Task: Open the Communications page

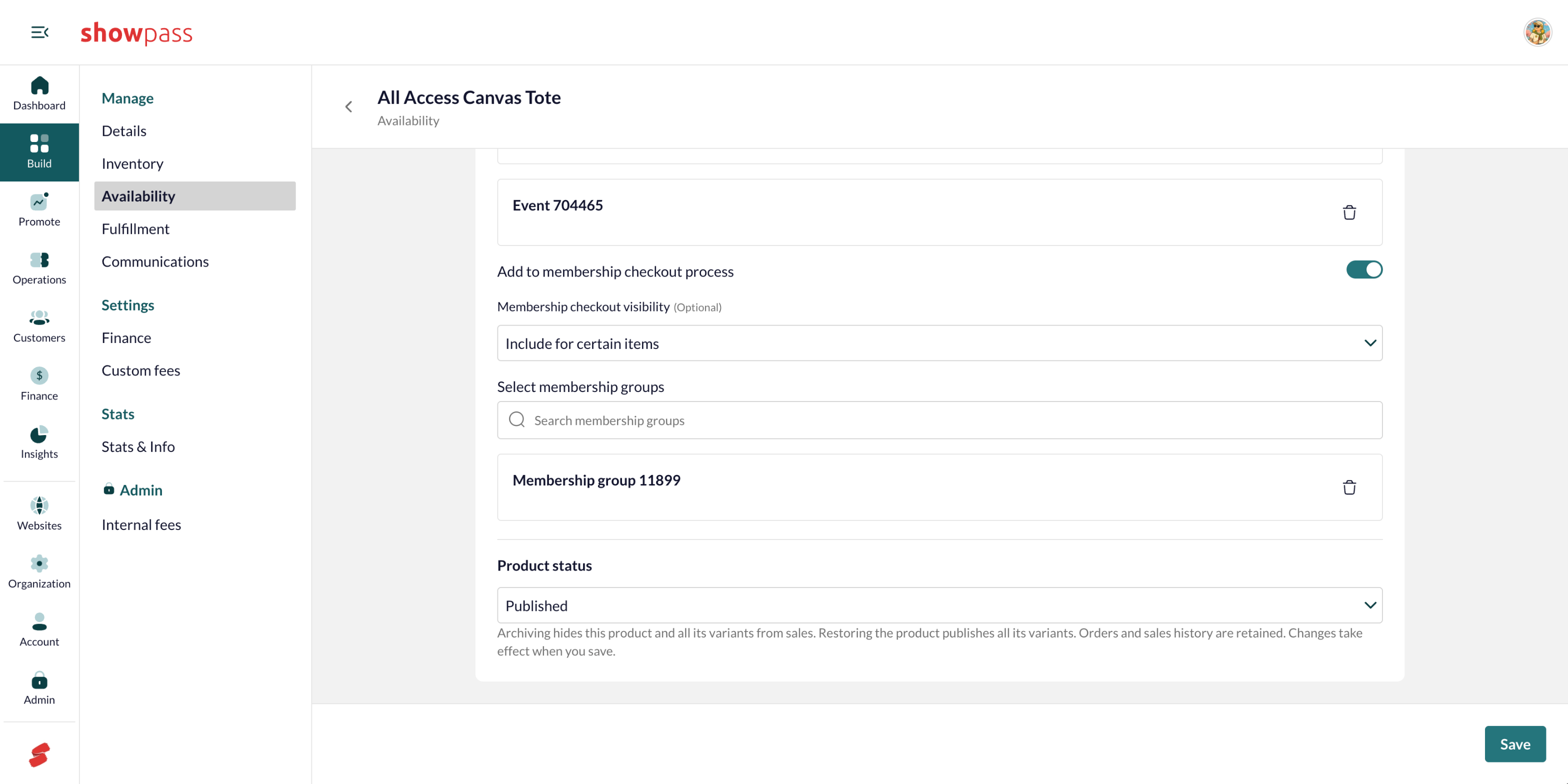Action: coord(195,261)
